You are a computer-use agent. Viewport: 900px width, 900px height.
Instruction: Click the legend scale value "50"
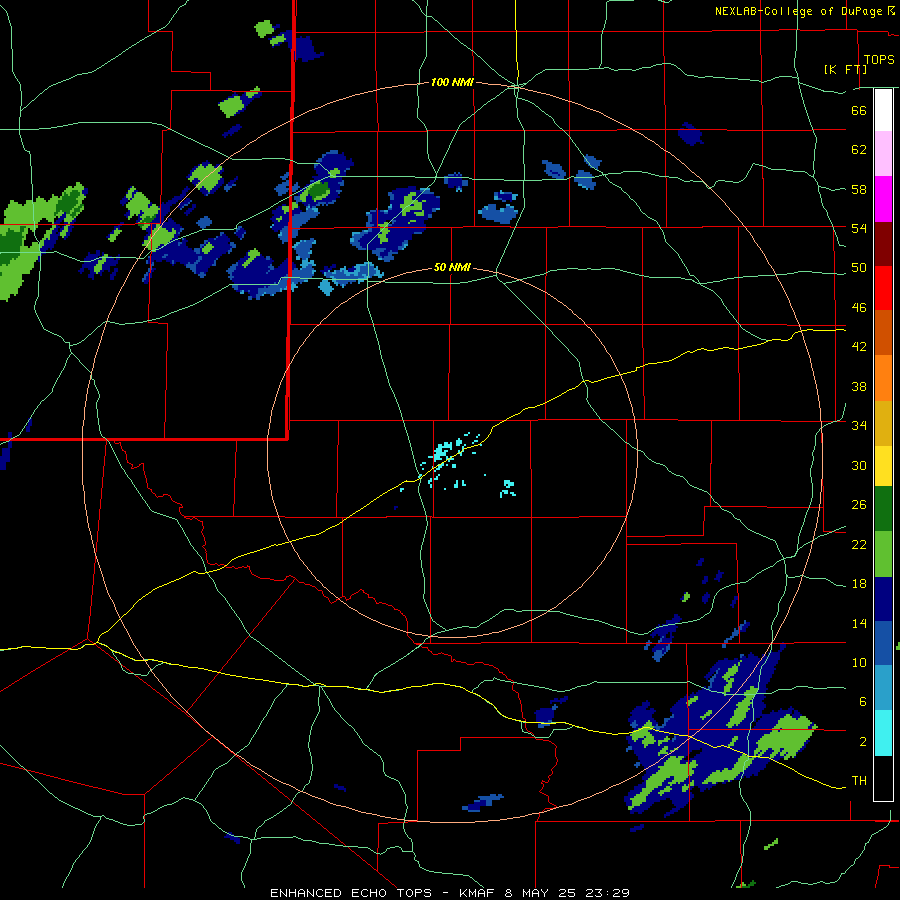[x=859, y=267]
